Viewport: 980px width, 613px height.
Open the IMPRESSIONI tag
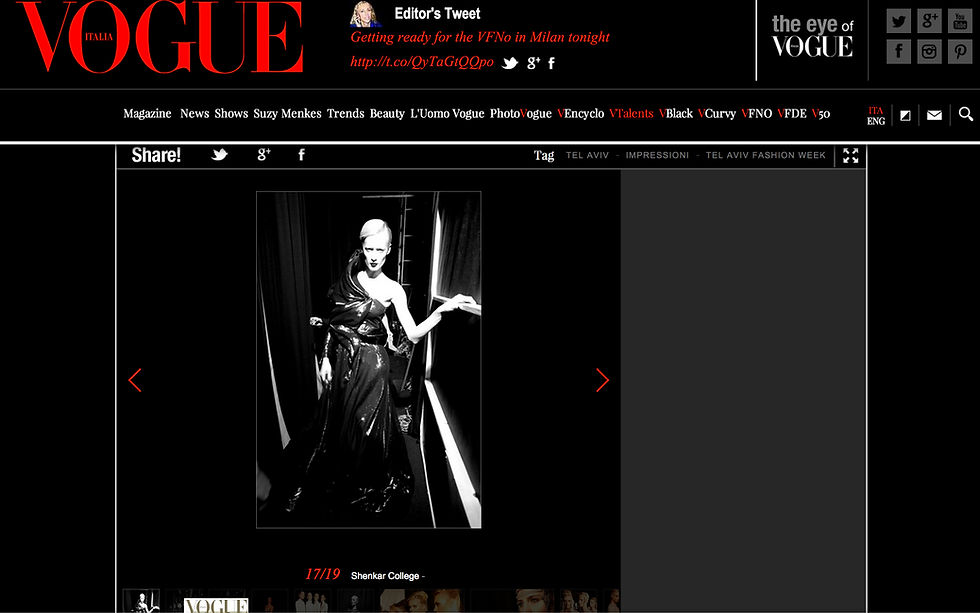tap(657, 155)
